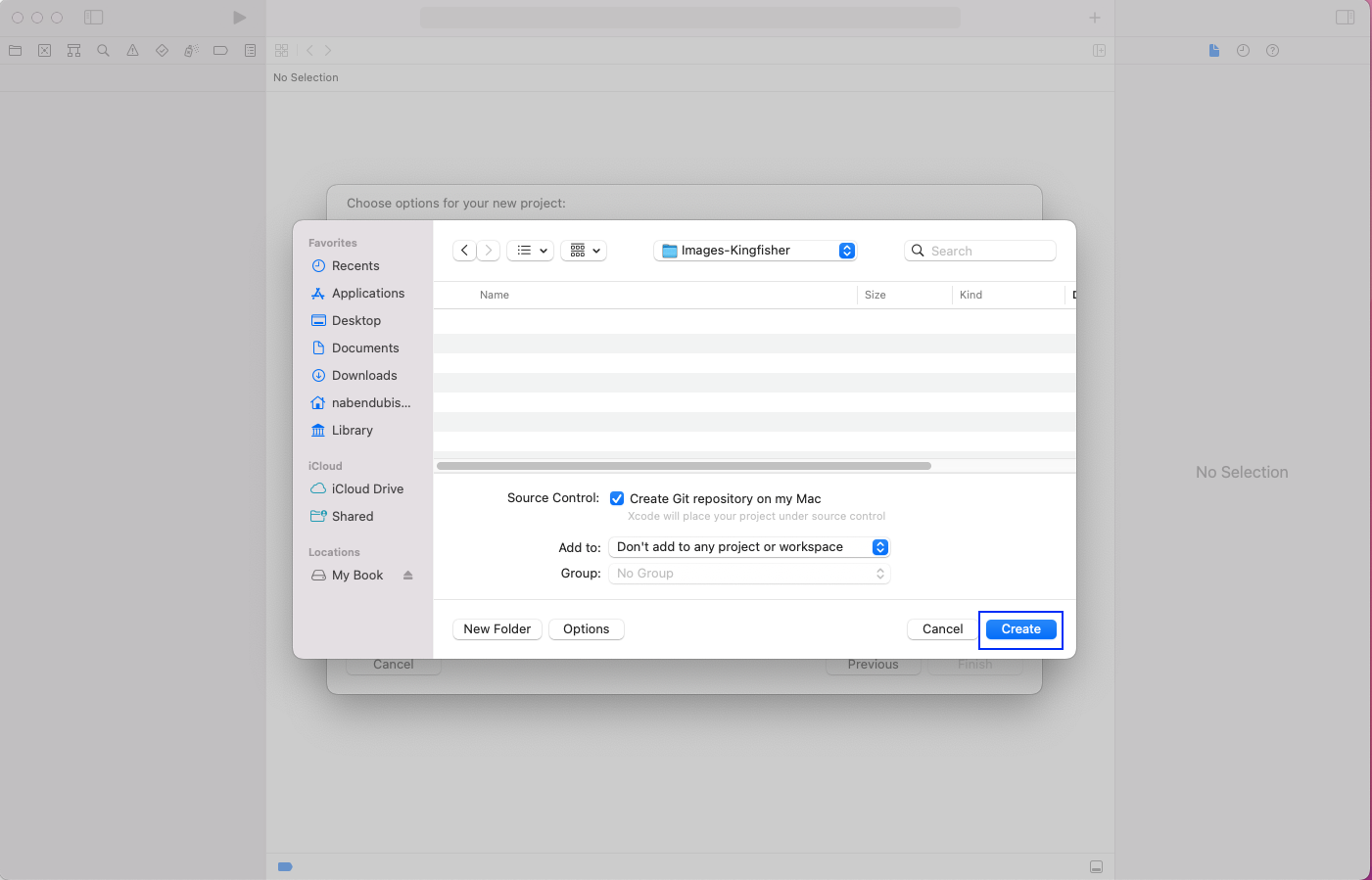
Task: Open the Source Control navigator tab
Action: (x=44, y=51)
